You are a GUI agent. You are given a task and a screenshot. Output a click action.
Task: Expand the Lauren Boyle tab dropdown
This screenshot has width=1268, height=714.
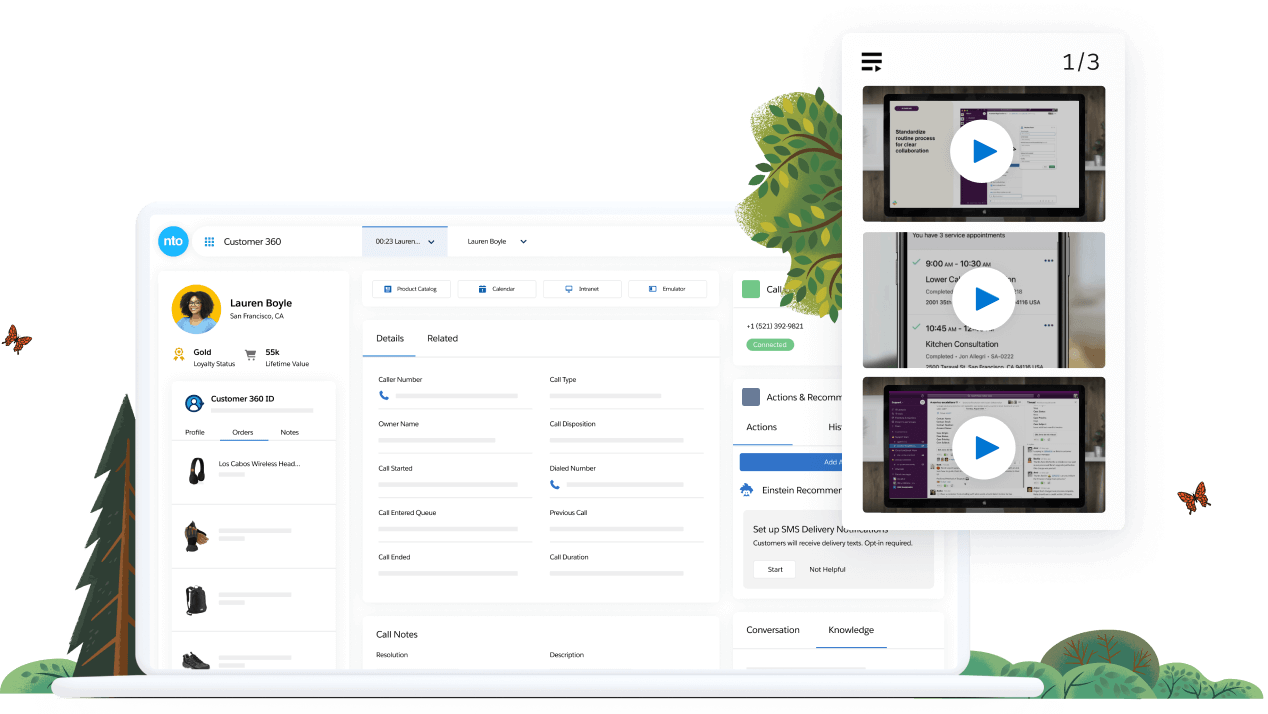coord(523,242)
